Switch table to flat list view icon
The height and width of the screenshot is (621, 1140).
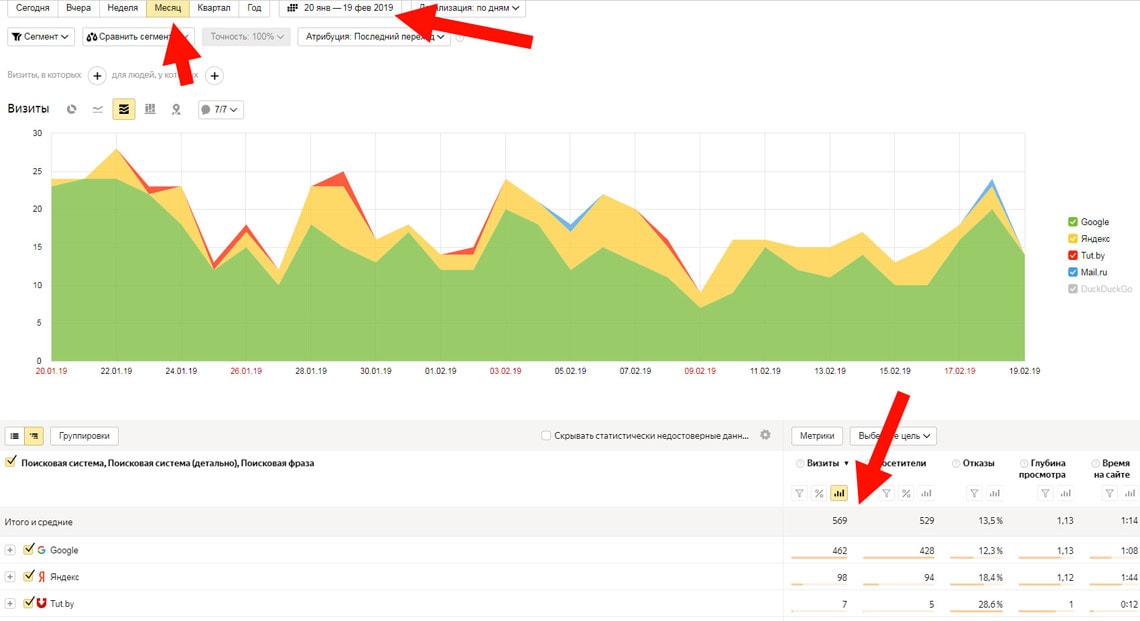tap(15, 436)
